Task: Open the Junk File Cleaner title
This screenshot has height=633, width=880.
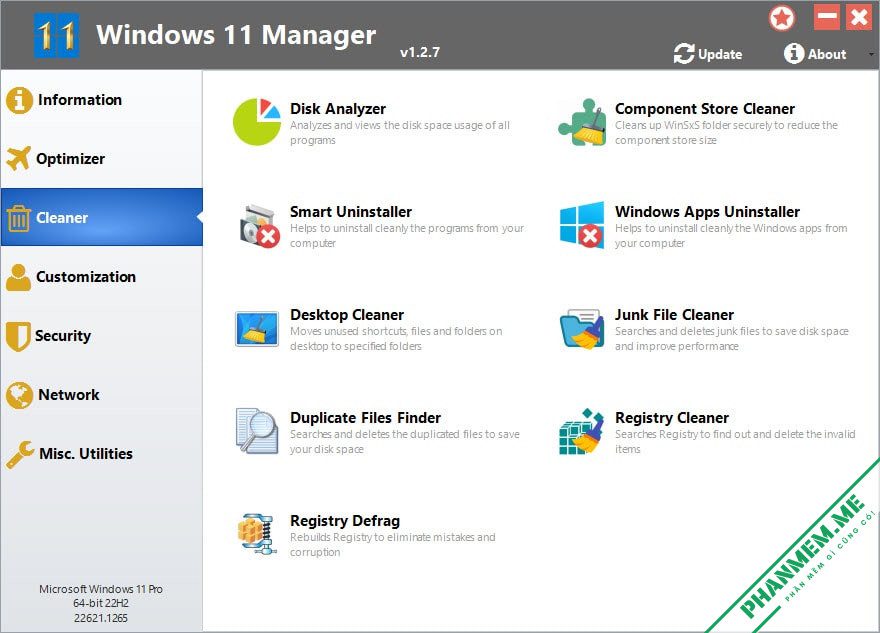Action: 674,315
